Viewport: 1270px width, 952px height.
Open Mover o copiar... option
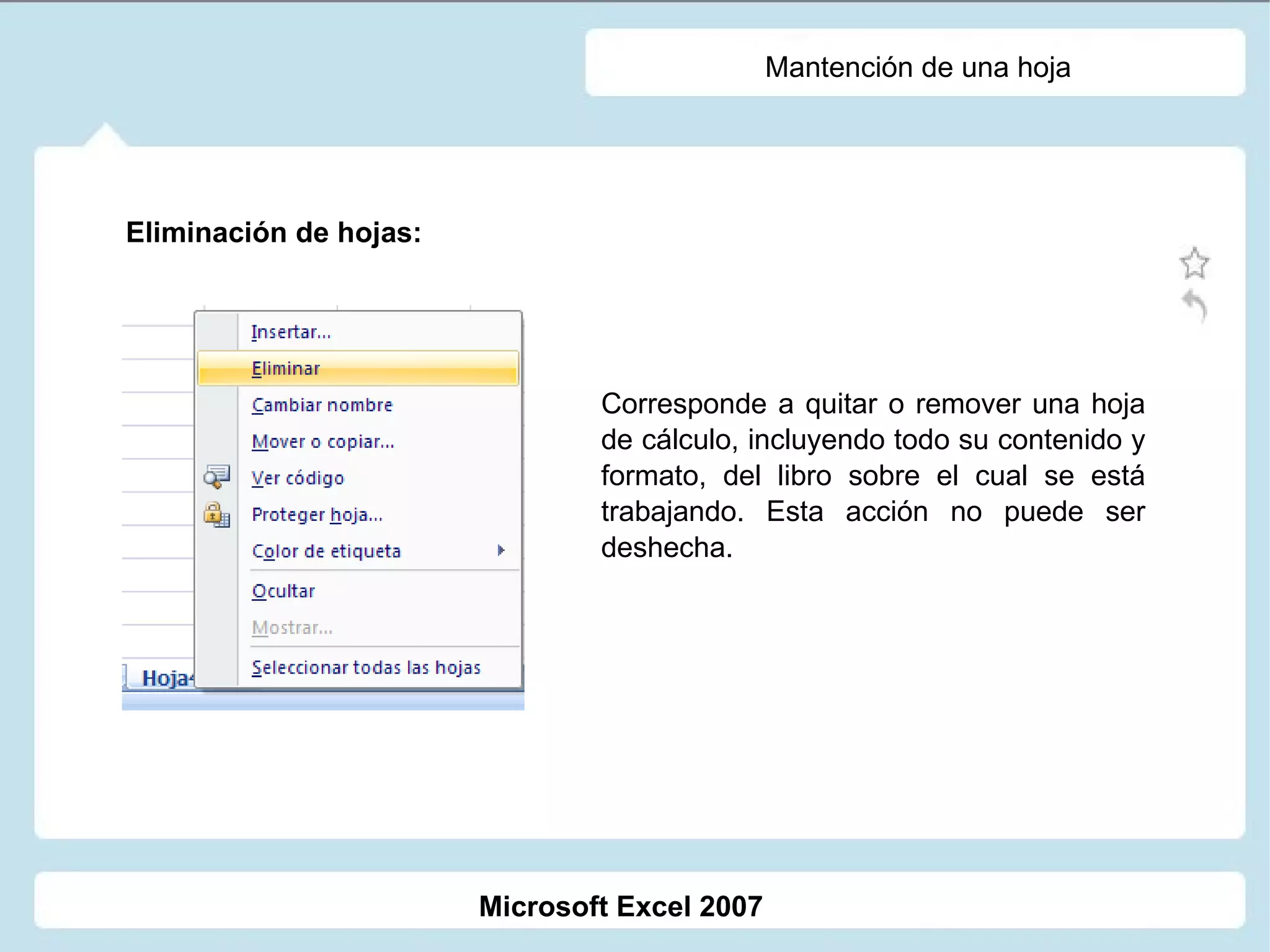(x=358, y=442)
